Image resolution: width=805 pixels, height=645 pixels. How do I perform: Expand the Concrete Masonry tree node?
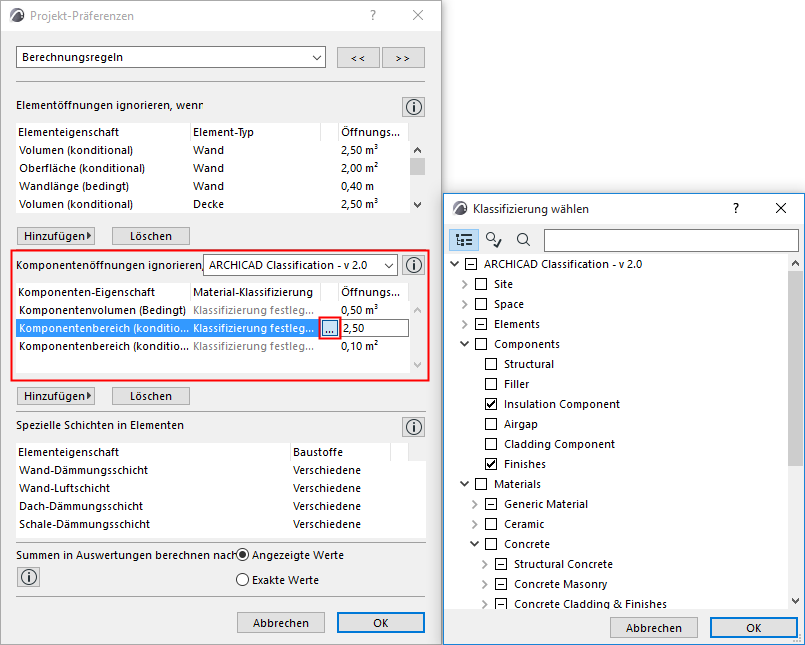pos(485,584)
